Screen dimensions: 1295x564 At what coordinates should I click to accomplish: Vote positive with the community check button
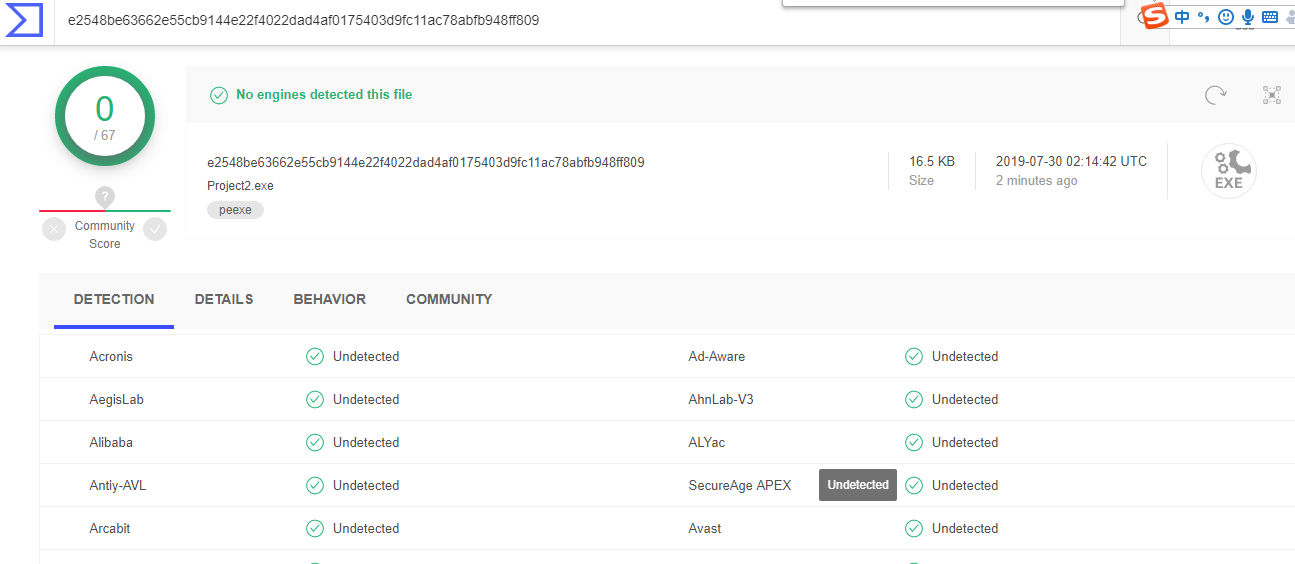(155, 229)
